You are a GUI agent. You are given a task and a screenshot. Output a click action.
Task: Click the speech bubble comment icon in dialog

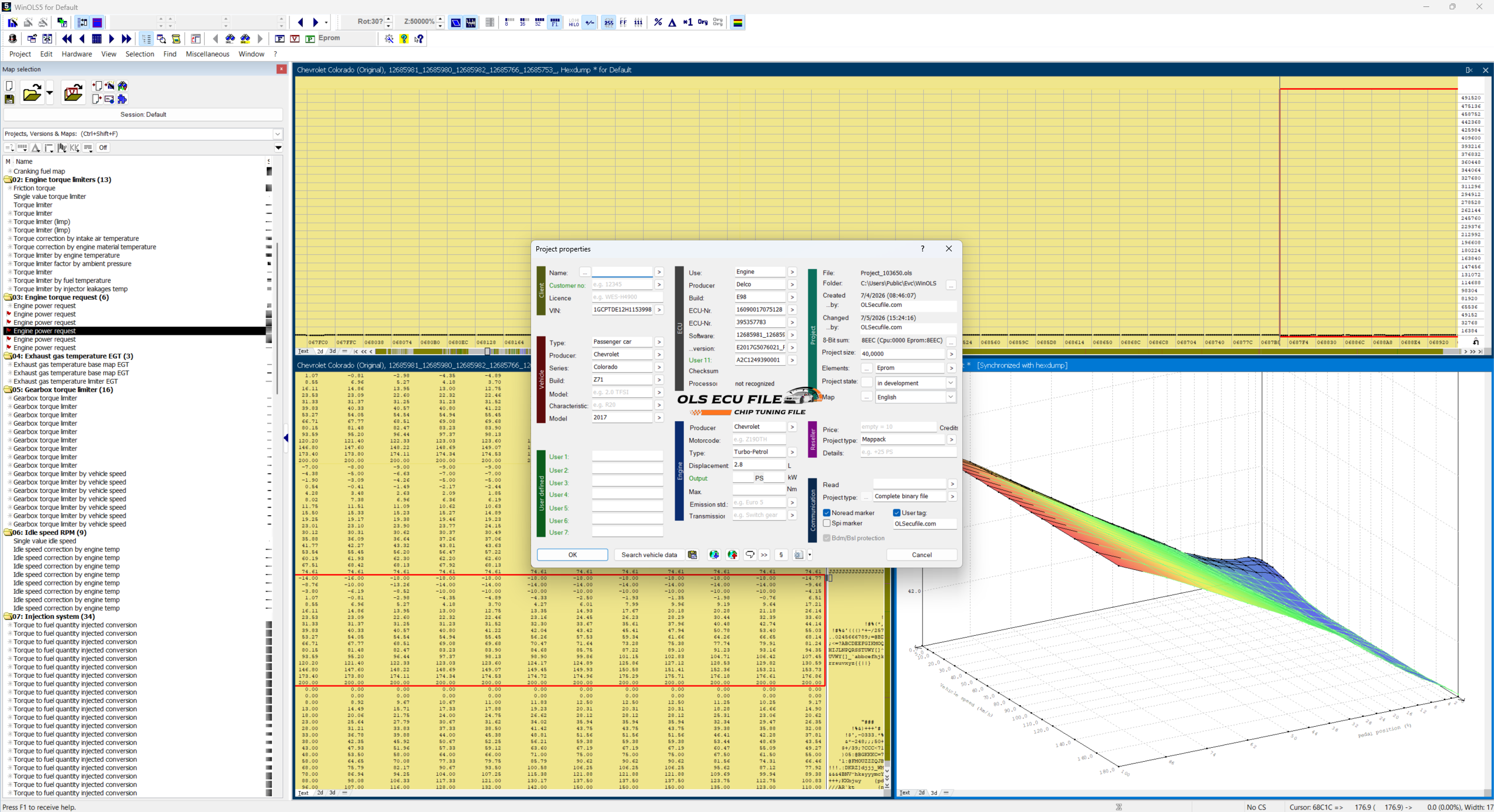pyautogui.click(x=750, y=555)
